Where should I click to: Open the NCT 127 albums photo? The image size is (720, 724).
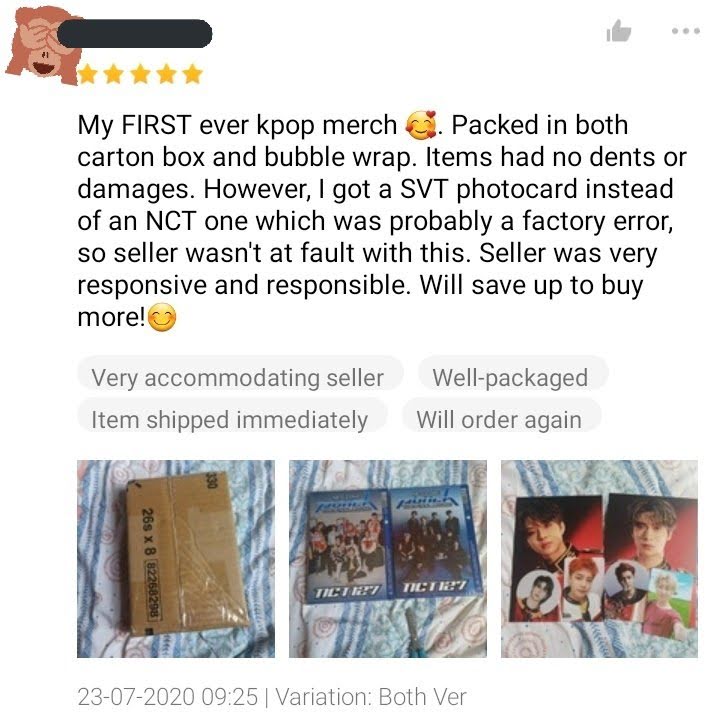(388, 559)
